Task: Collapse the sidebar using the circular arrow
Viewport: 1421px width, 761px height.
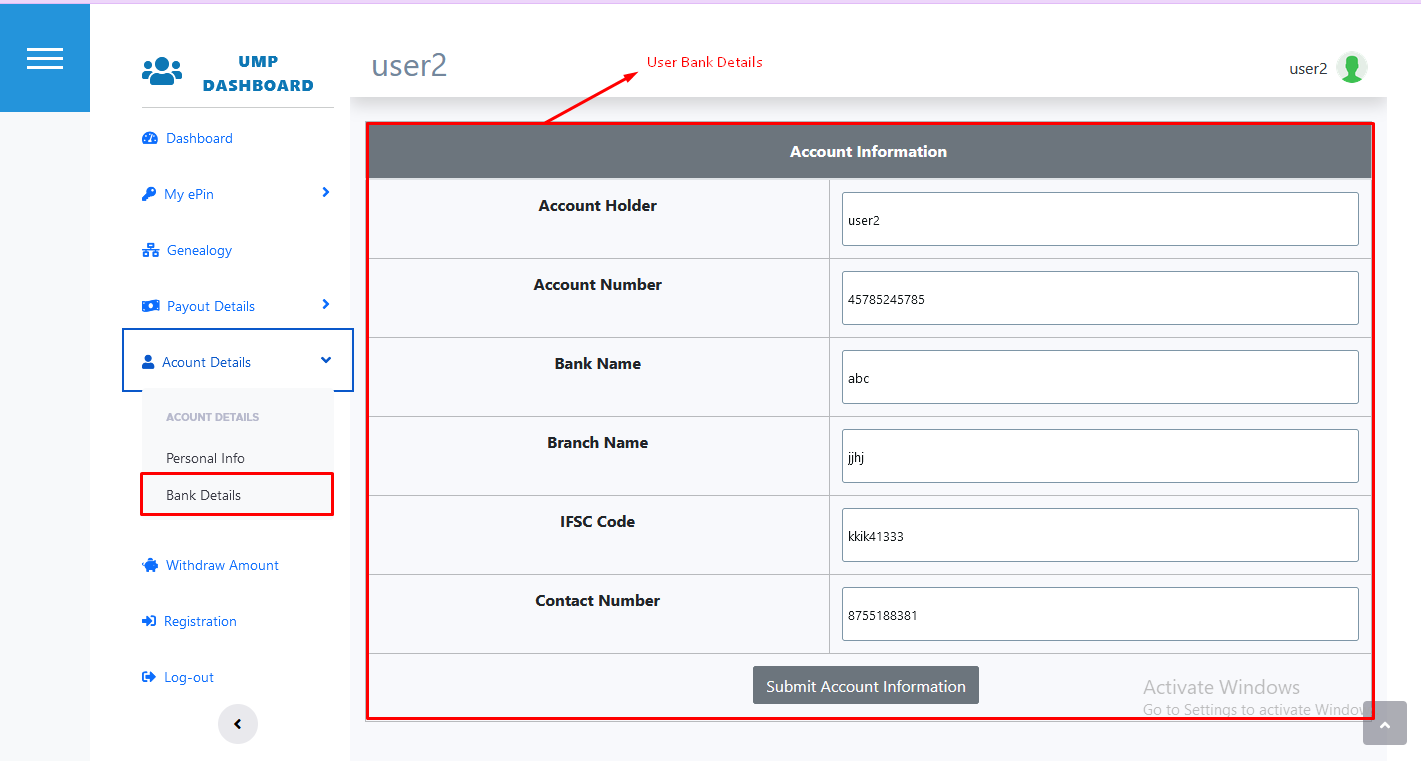Action: [237, 723]
